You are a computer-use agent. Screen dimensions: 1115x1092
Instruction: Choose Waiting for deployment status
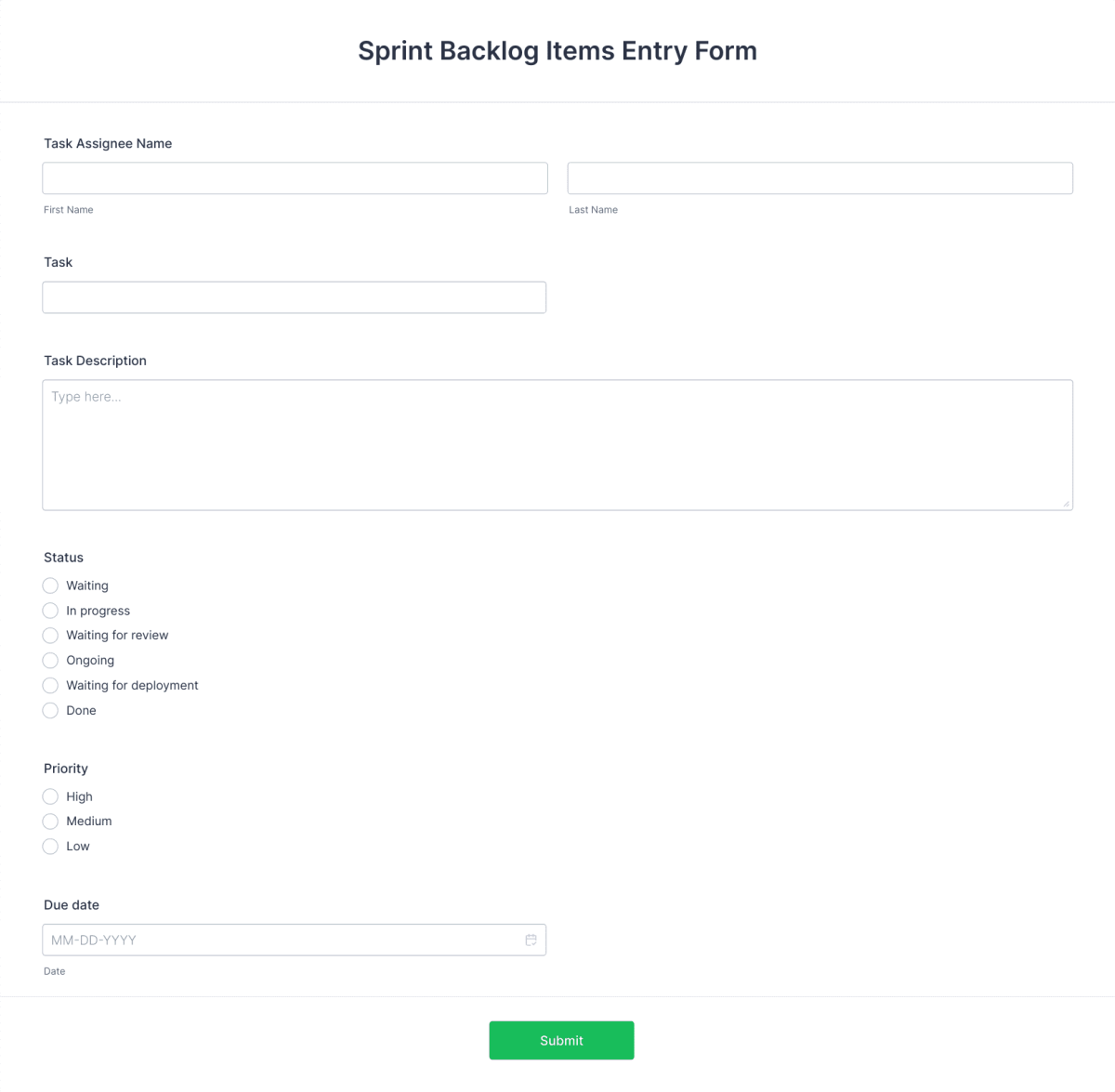pos(50,685)
